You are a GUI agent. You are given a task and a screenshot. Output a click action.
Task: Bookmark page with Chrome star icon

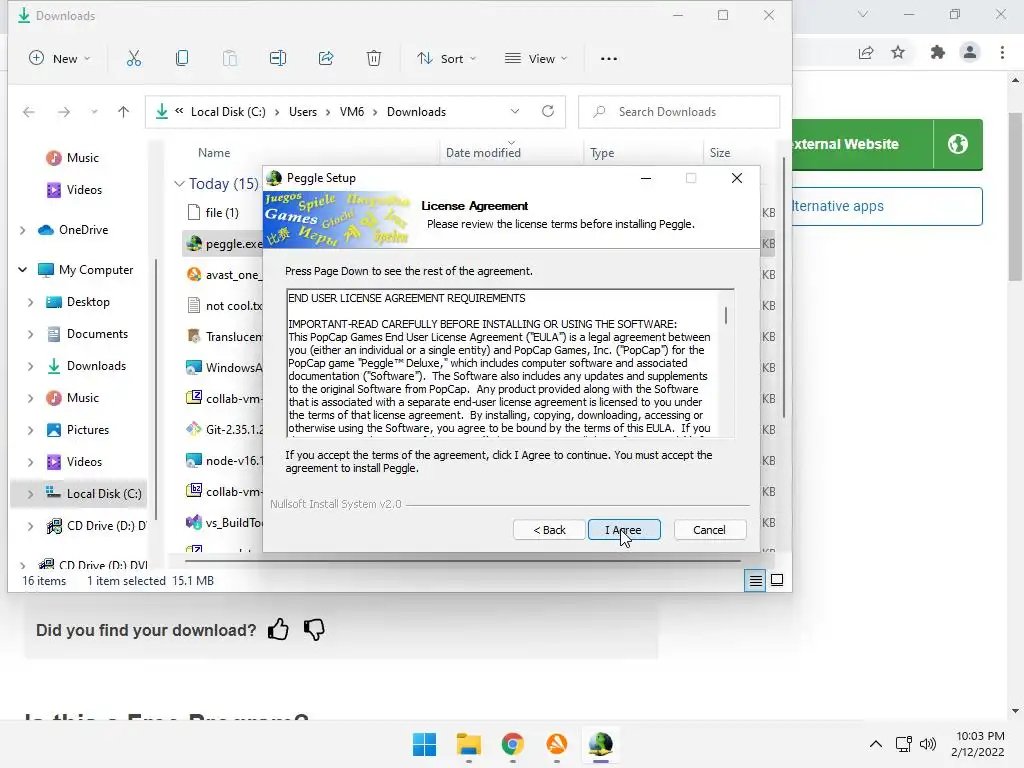898,52
